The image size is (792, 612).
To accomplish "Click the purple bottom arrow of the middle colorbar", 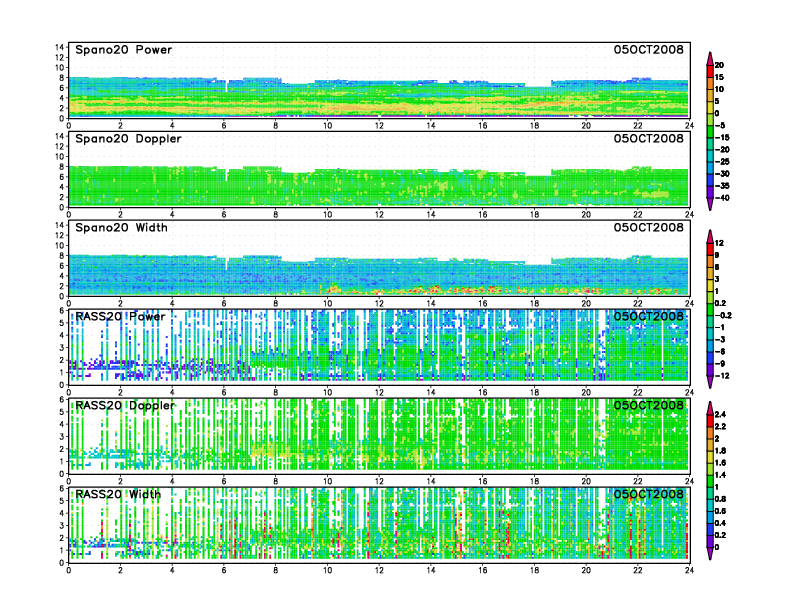I will point(710,383).
